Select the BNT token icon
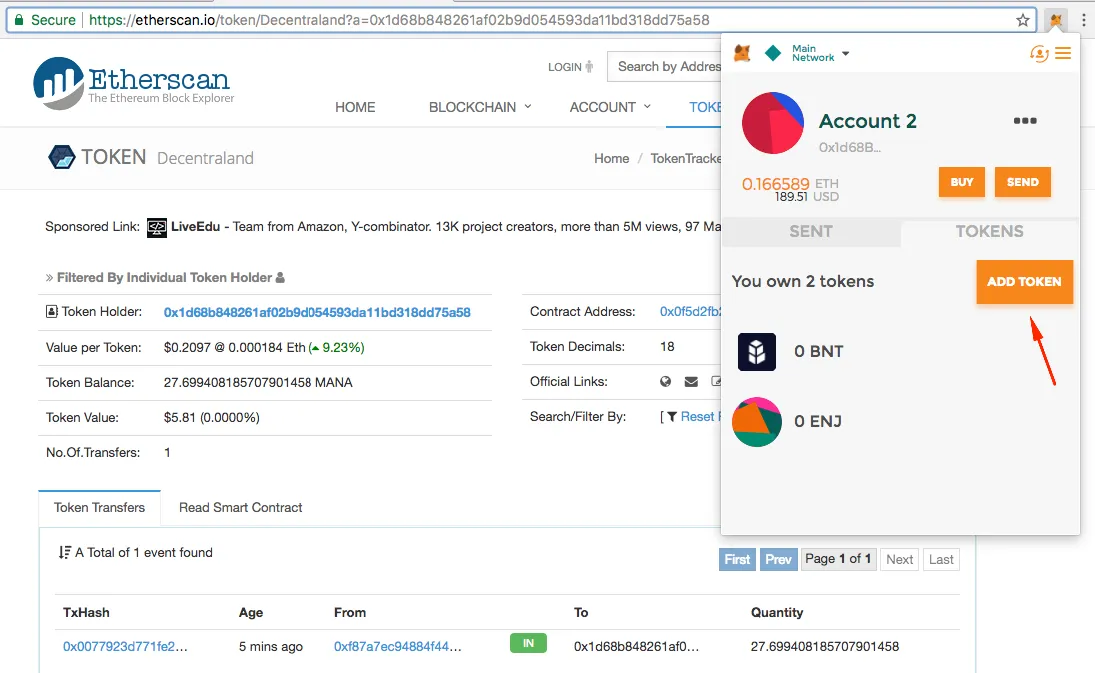Screen dimensions: 1095x673 [x=757, y=352]
